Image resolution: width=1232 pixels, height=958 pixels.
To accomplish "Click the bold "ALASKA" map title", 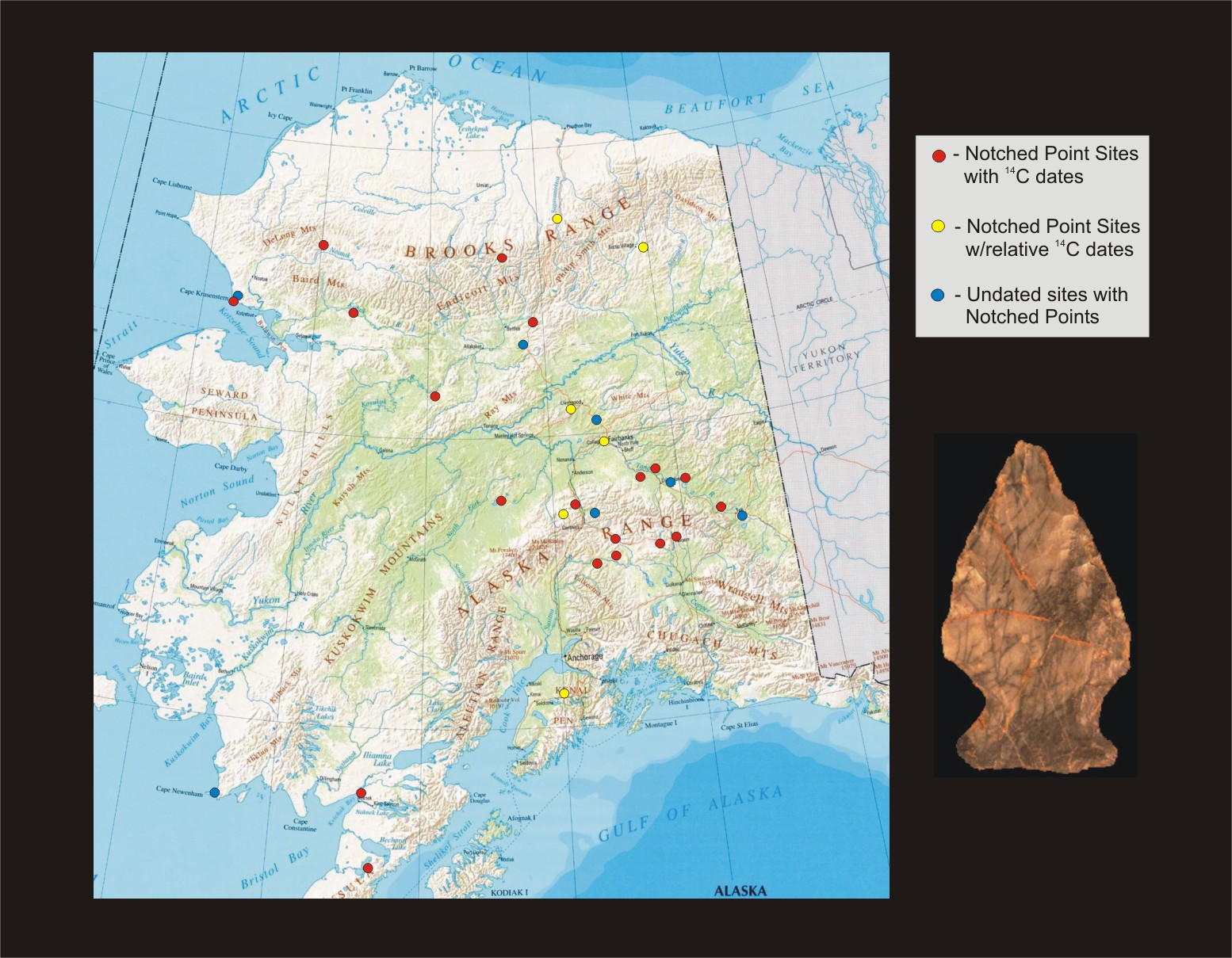I will click(740, 891).
